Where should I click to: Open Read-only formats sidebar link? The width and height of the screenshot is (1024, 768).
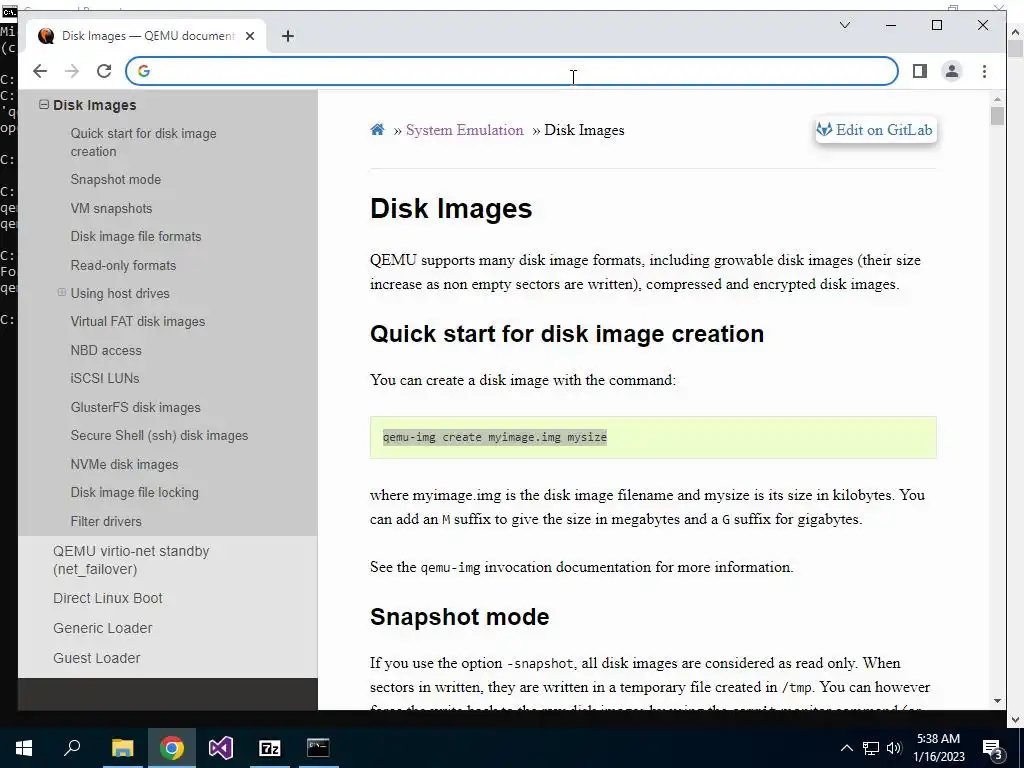coord(123,265)
